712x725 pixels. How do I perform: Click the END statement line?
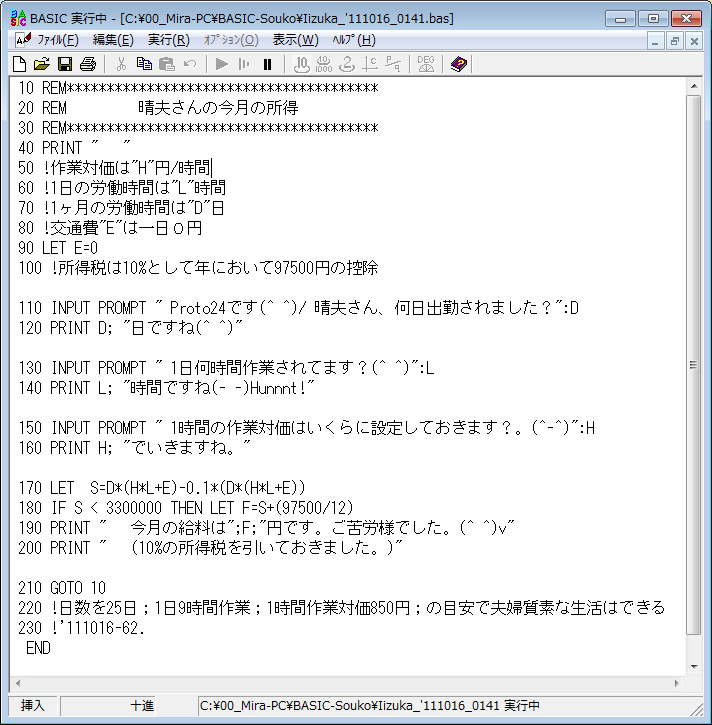click(38, 648)
